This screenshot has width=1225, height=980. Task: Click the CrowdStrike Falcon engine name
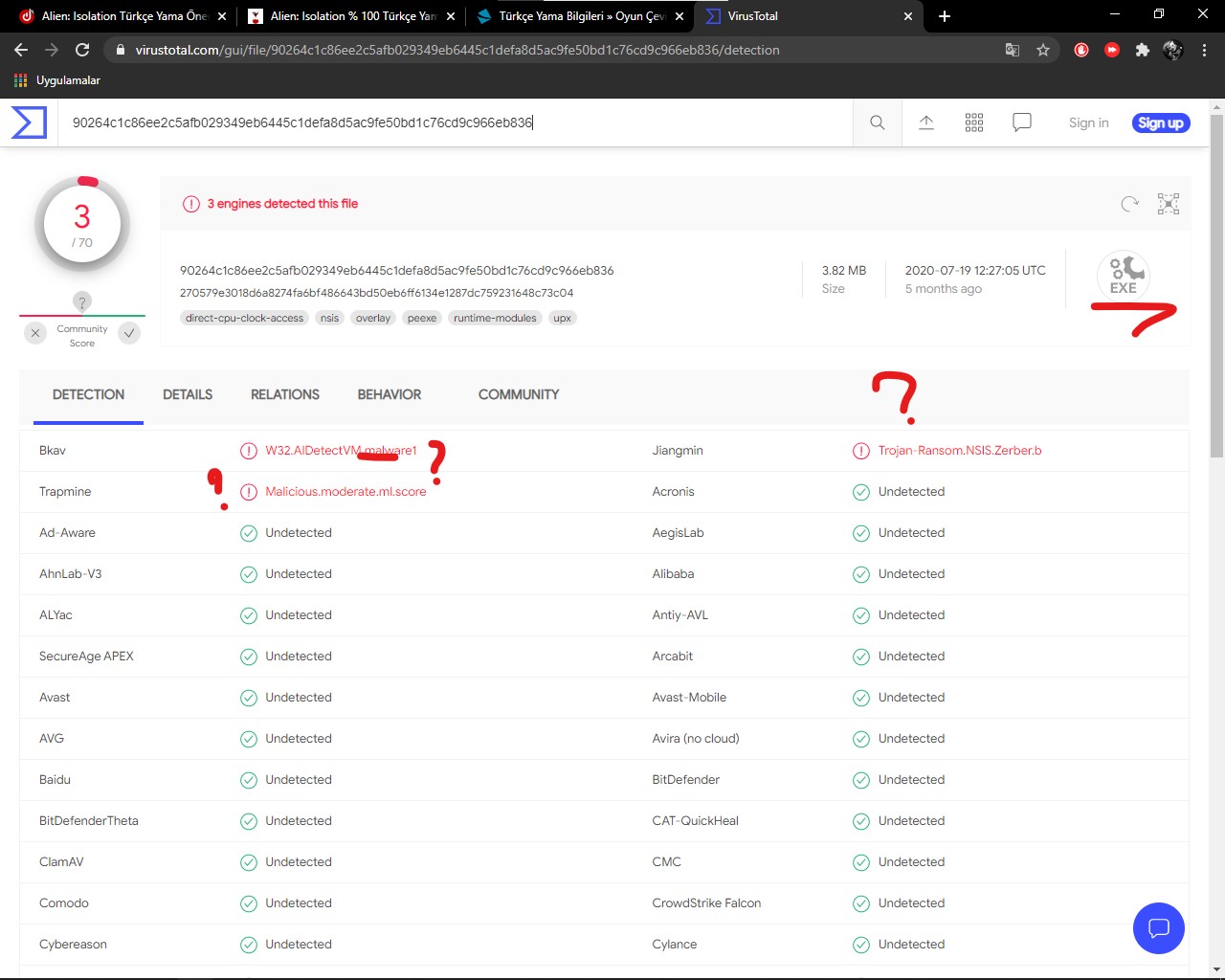[706, 903]
